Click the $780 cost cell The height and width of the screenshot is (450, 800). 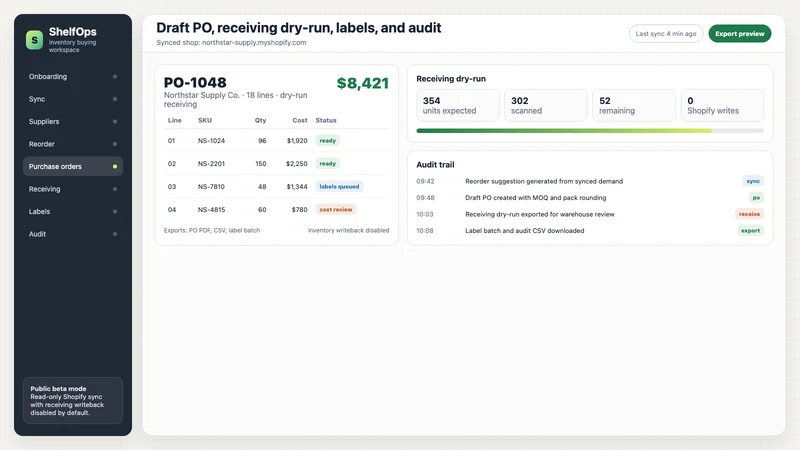(299, 209)
